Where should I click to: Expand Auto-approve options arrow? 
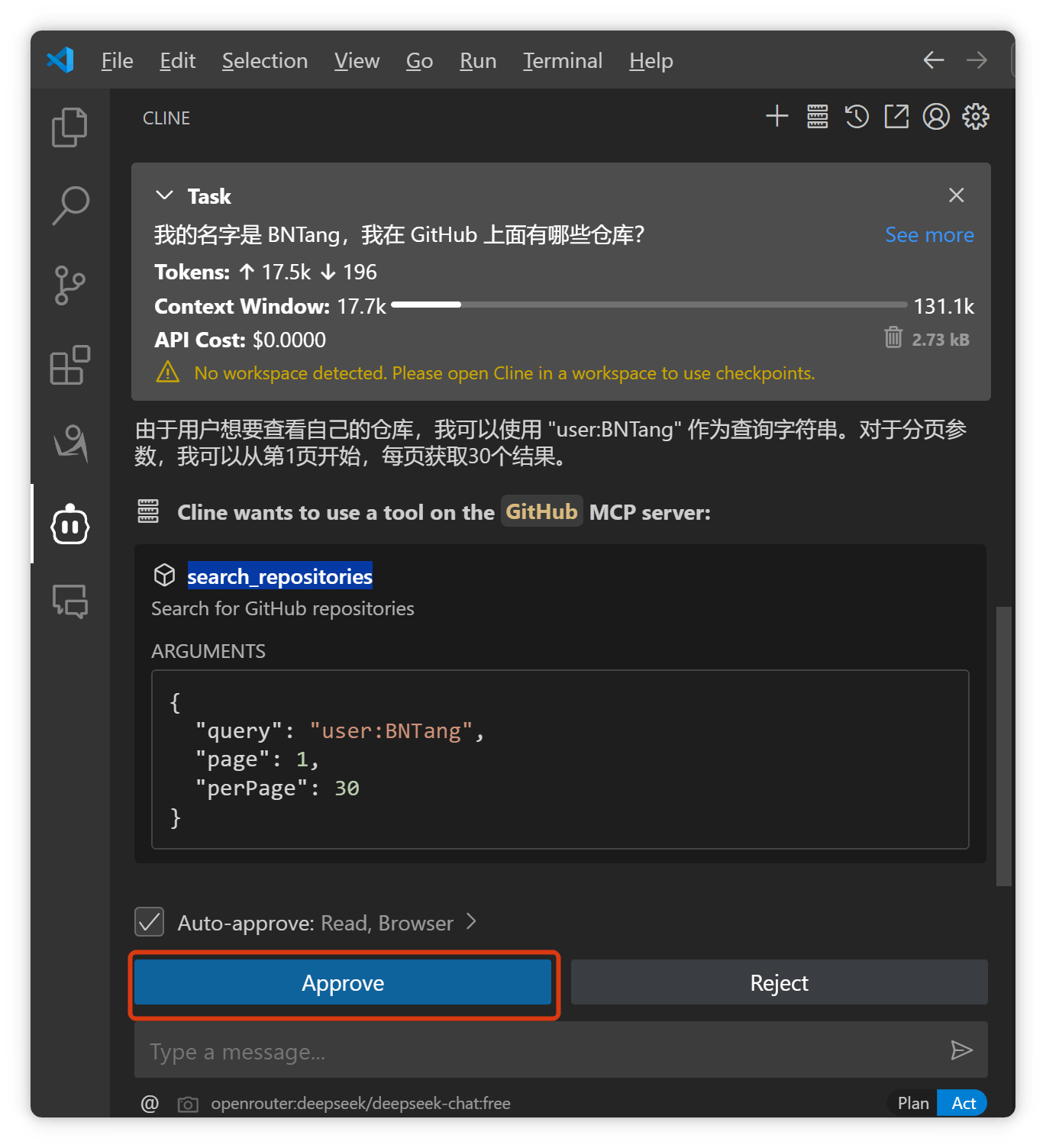(471, 922)
